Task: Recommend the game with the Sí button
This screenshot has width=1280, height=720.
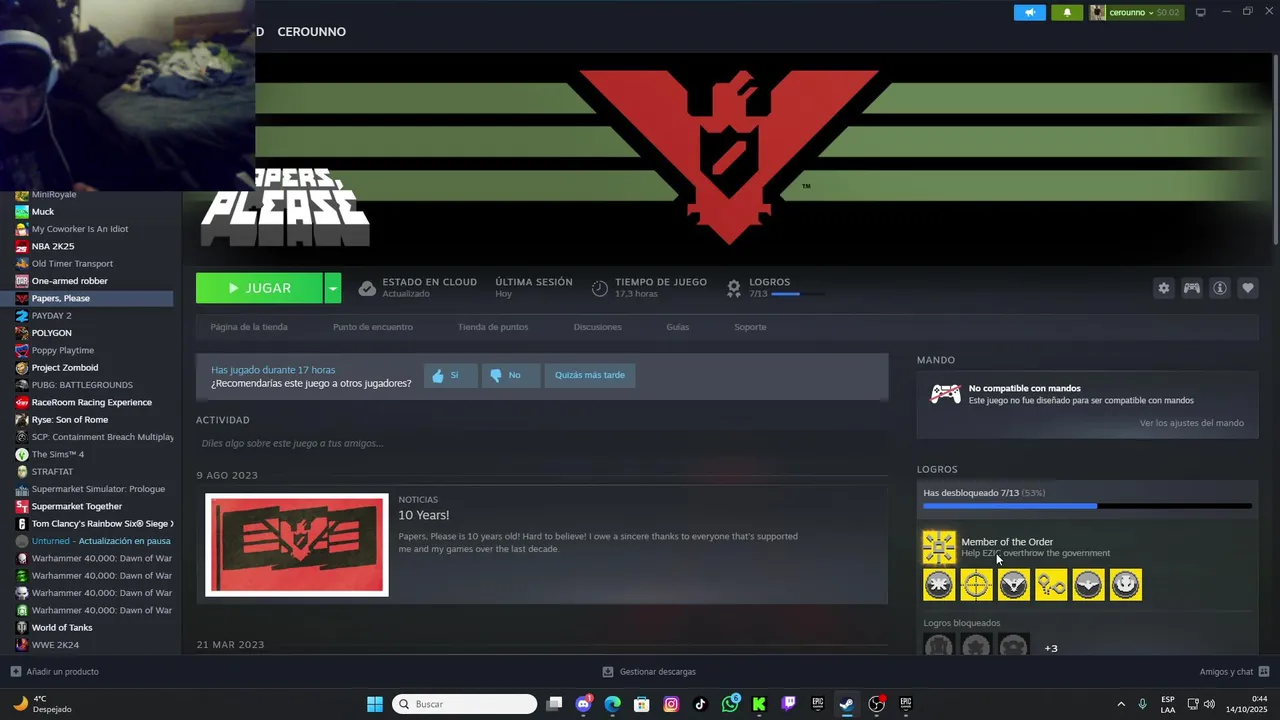Action: (x=451, y=375)
